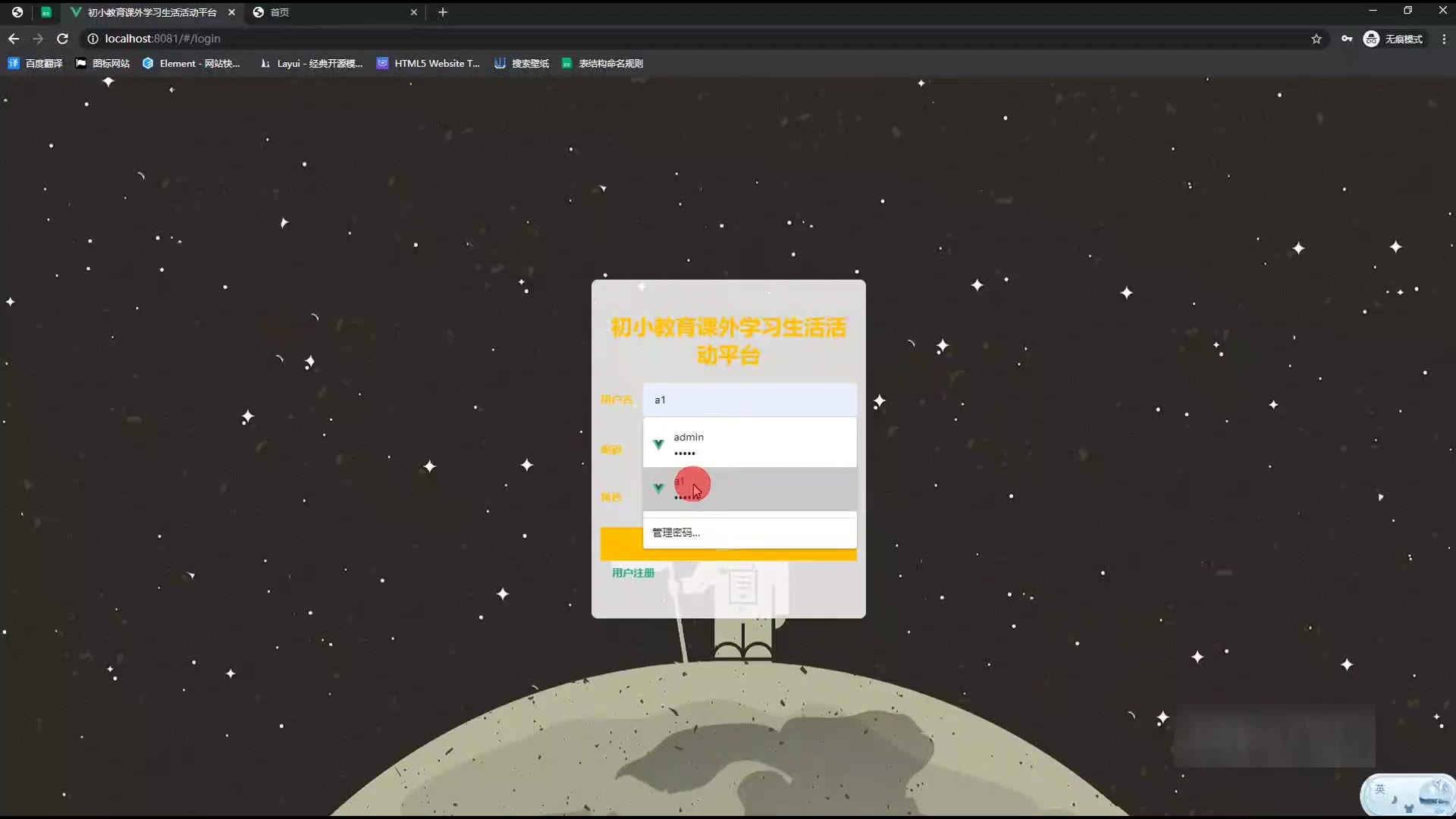Open the HTML5 Website T... bookmark

(x=428, y=64)
